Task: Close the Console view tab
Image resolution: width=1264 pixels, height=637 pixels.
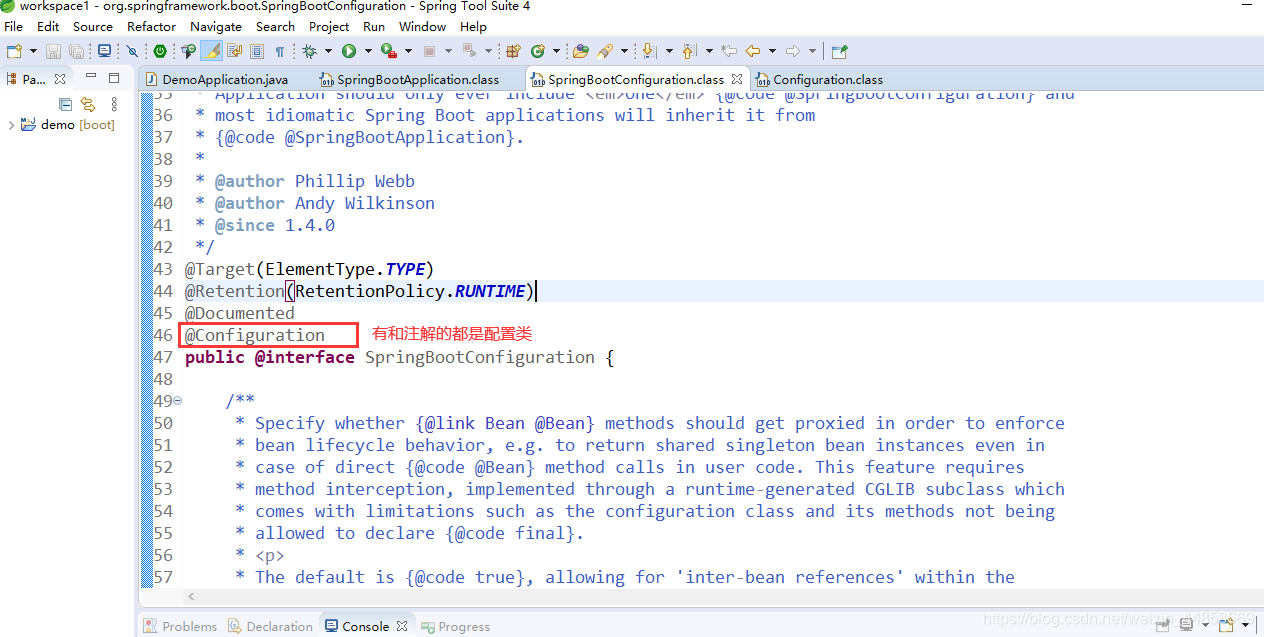Action: coord(402,627)
